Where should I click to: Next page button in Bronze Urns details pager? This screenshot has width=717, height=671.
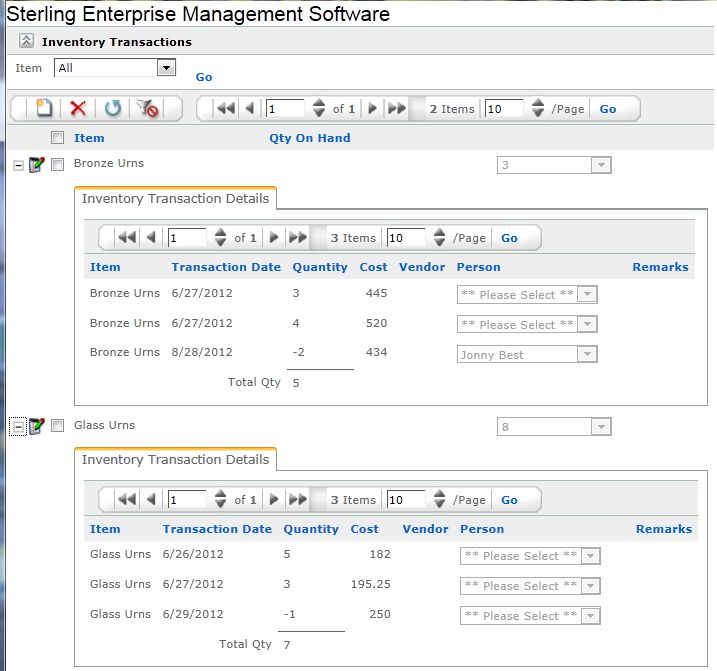click(x=274, y=237)
